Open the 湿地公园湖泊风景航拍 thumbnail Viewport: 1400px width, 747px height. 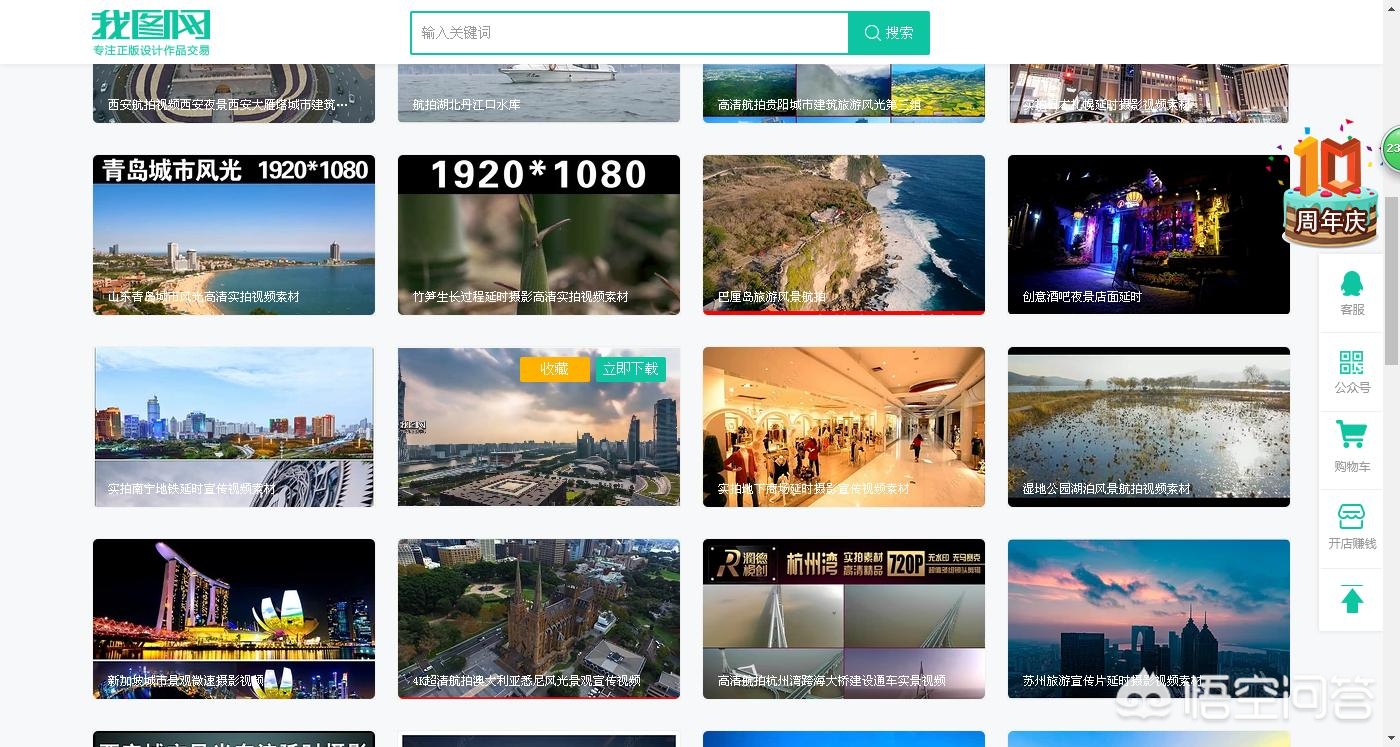pyautogui.click(x=1149, y=427)
